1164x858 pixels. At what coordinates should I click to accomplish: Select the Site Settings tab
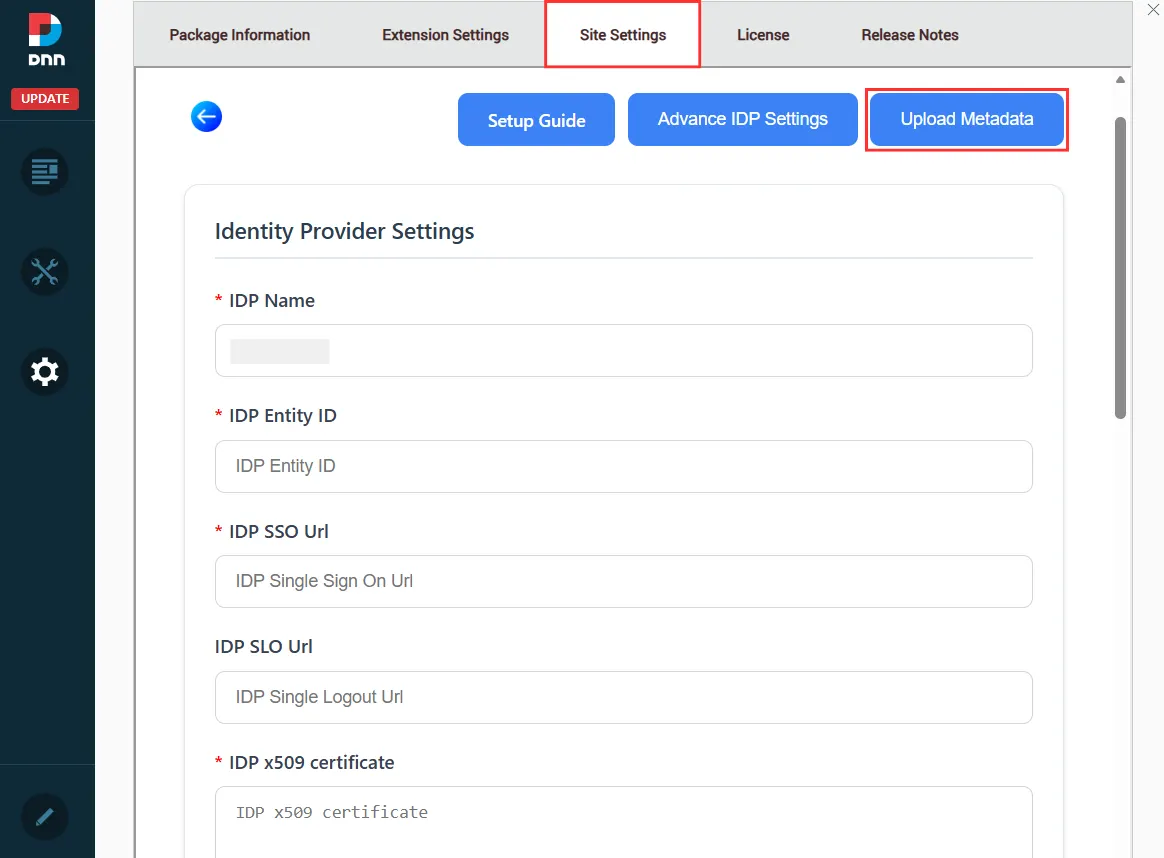coord(623,35)
